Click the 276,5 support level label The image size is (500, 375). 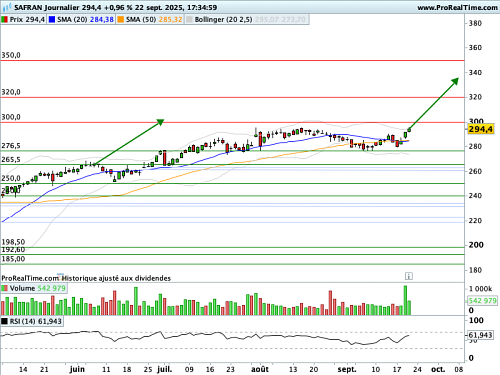click(11, 146)
